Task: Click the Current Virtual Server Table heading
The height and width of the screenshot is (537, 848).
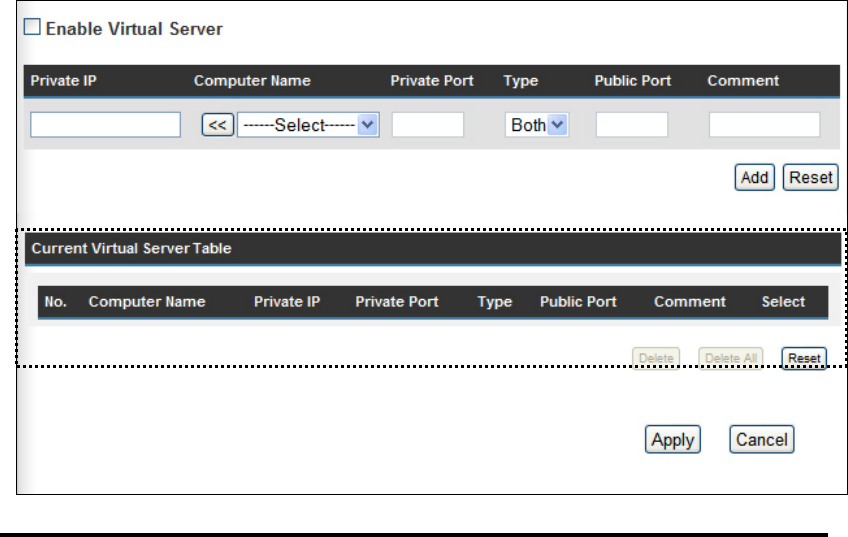Action: pyautogui.click(x=131, y=248)
